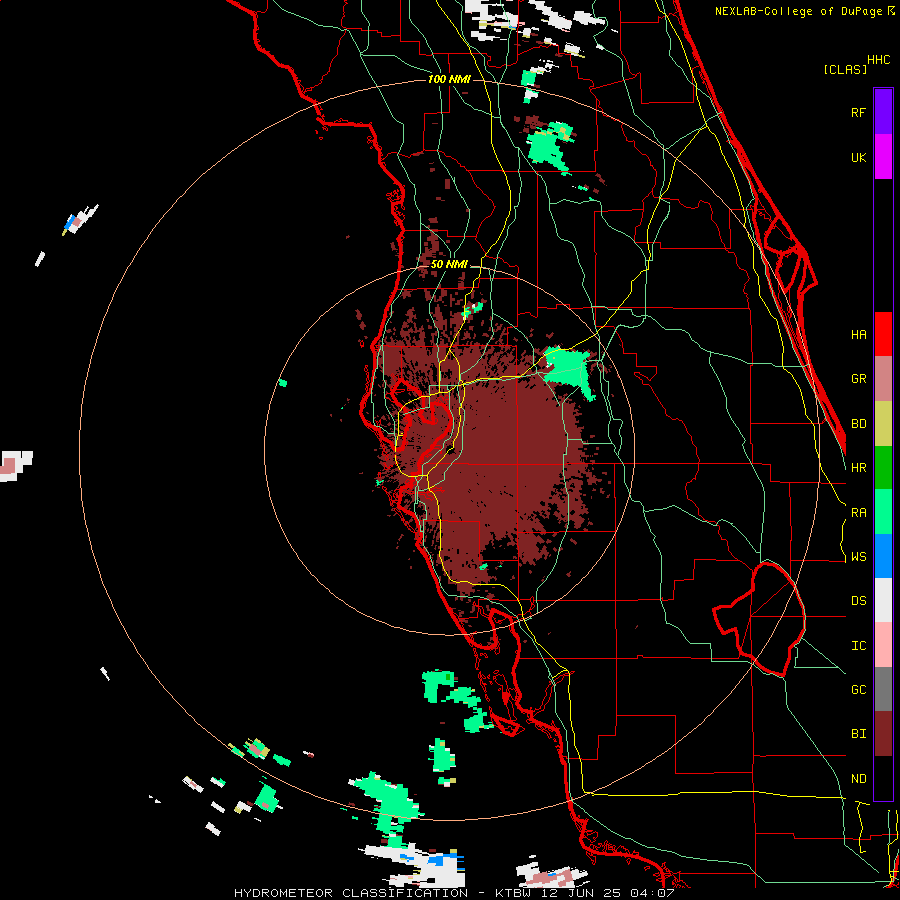Click the UK magenta legend swatch
Viewport: 900px width, 900px height.
883,157
